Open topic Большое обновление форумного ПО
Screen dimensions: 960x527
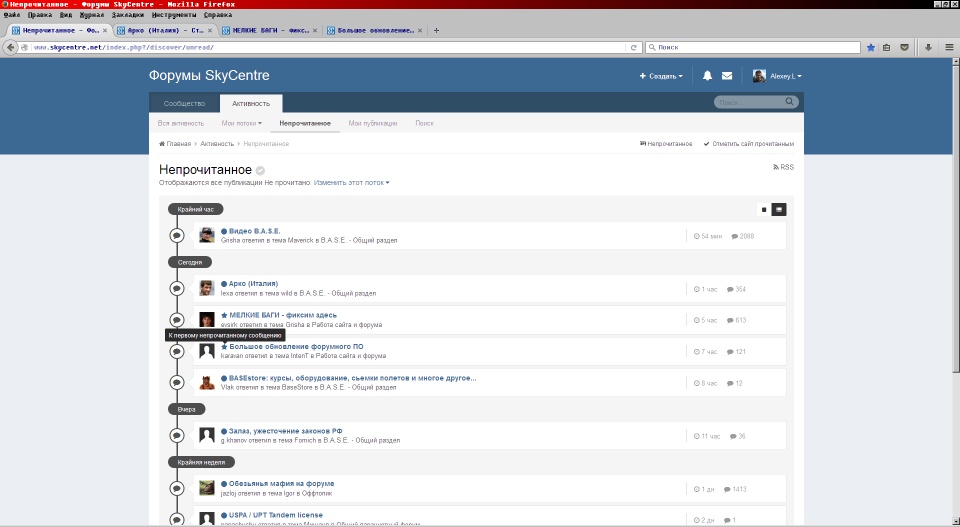click(x=296, y=346)
